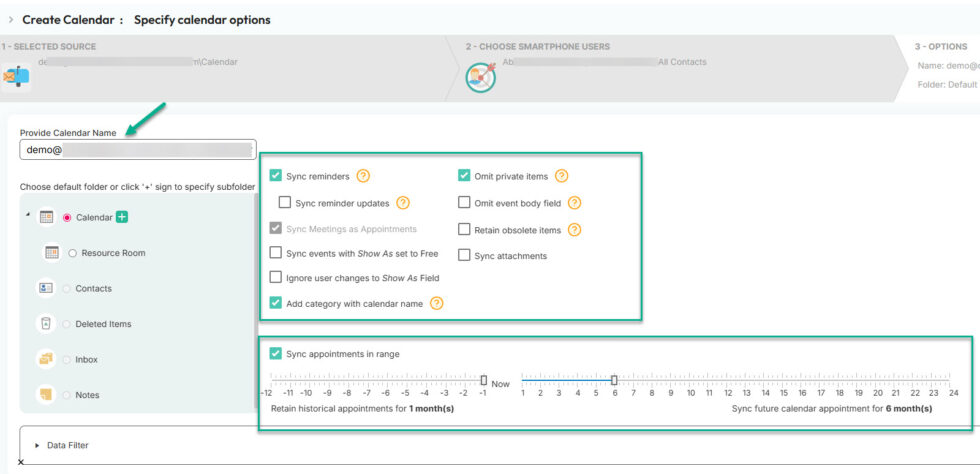The image size is (980, 474).
Task: Expand the Data Filter section
Action: click(x=38, y=445)
